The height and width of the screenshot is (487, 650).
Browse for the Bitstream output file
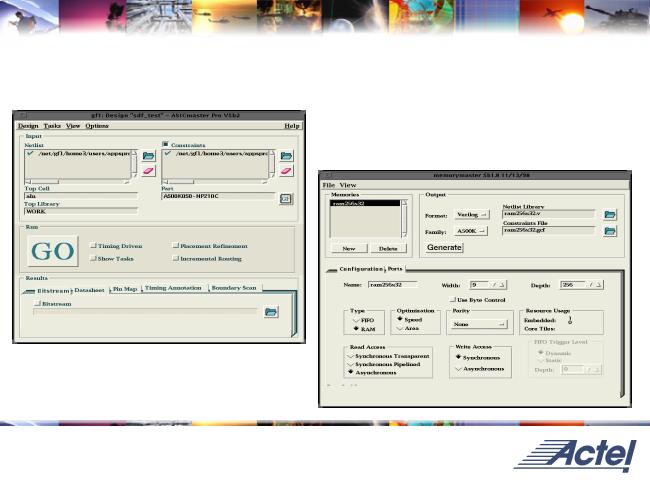click(270, 312)
